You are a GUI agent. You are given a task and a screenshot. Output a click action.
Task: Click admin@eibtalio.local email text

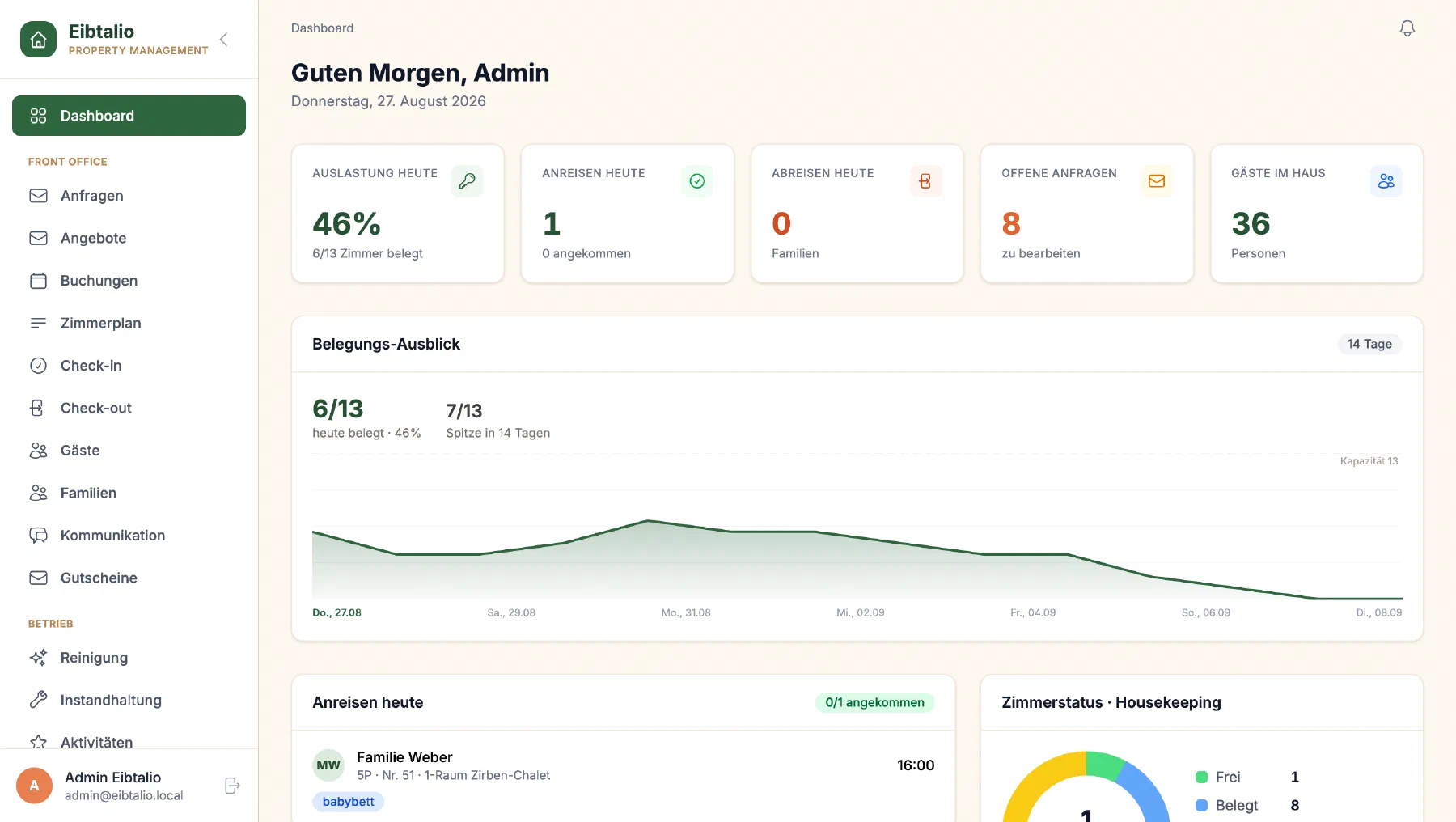click(124, 795)
